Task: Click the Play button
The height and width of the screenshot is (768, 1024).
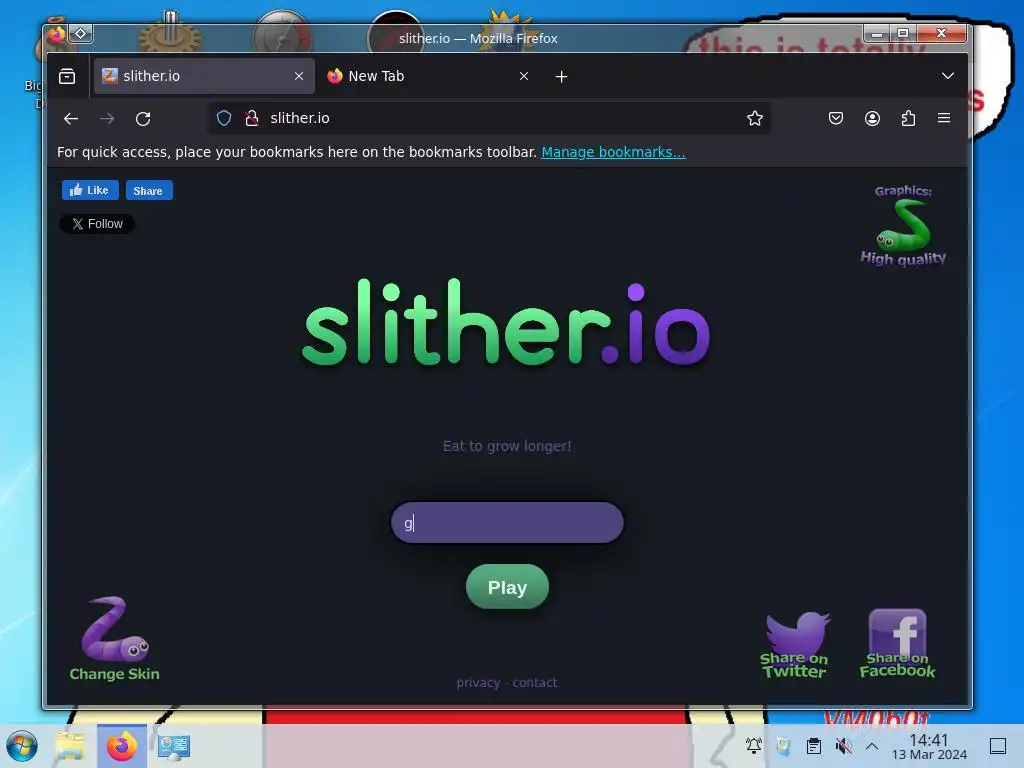Action: point(507,587)
